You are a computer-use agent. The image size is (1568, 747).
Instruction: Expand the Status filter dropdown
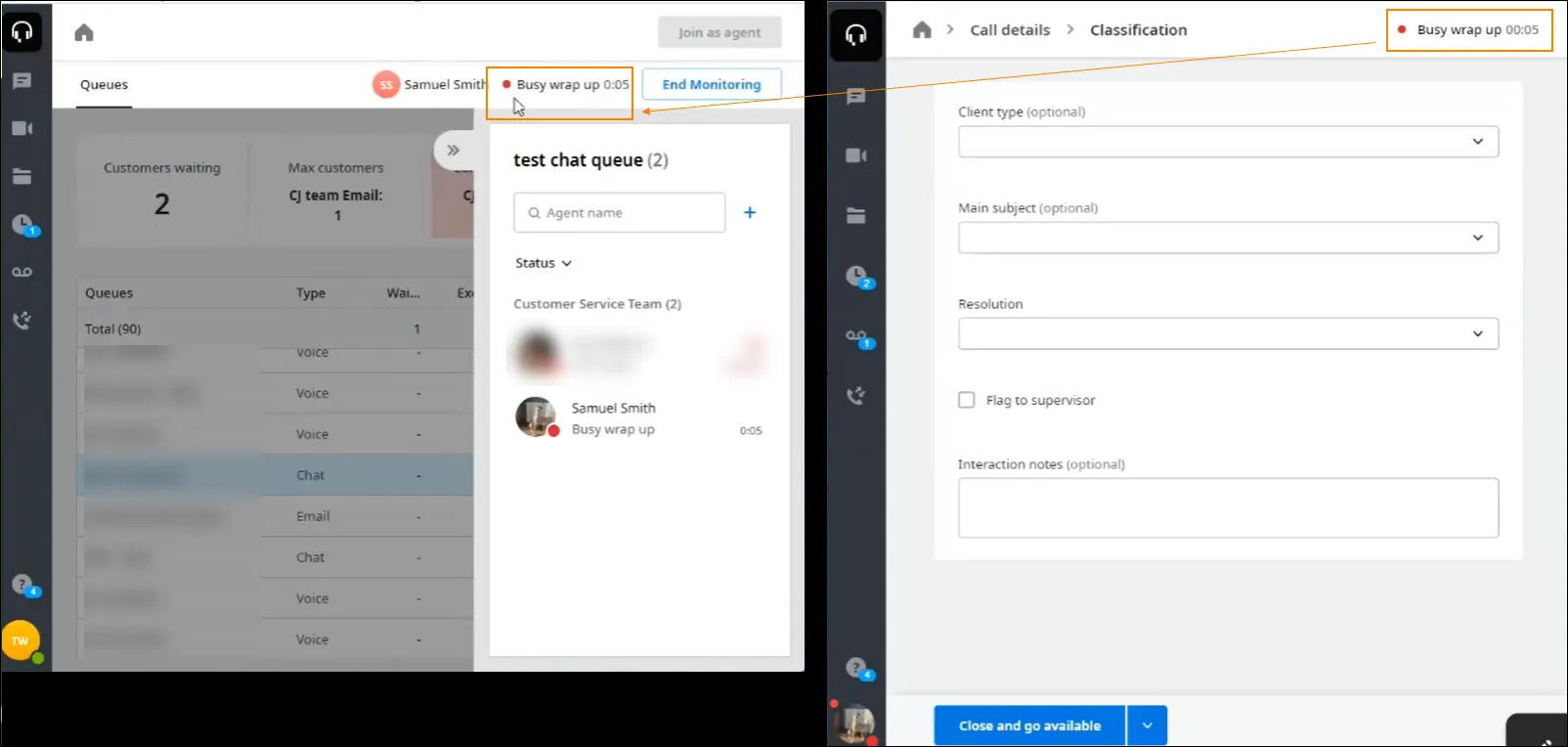544,263
